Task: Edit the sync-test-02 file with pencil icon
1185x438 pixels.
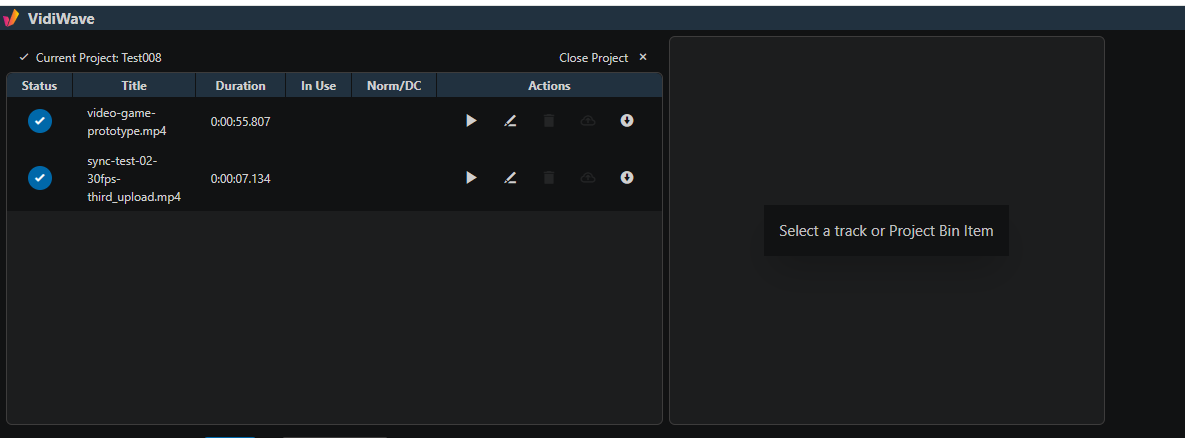Action: click(510, 177)
